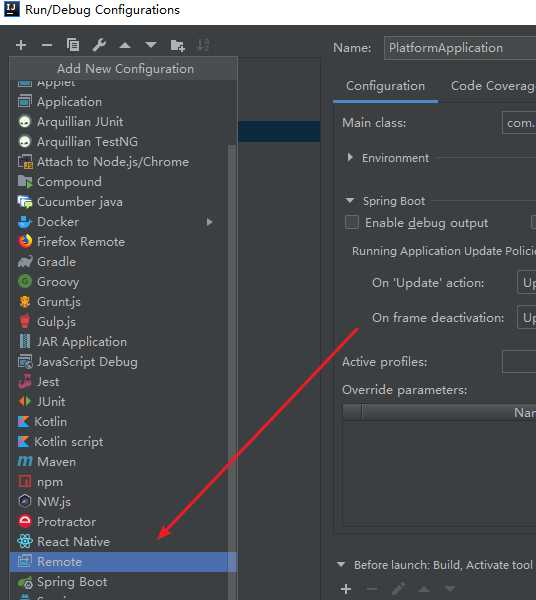Add a Before launch task with plus
The image size is (536, 600).
pyautogui.click(x=346, y=589)
